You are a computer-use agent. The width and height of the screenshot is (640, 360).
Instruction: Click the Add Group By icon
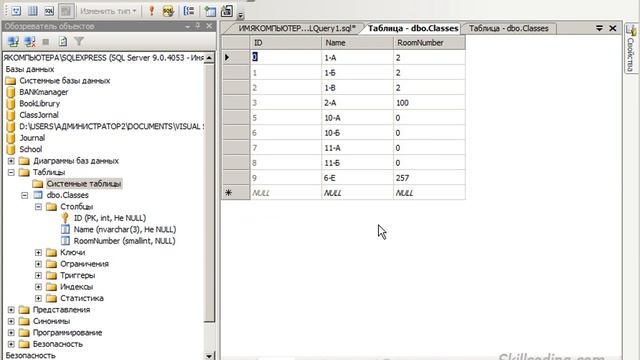[189, 11]
